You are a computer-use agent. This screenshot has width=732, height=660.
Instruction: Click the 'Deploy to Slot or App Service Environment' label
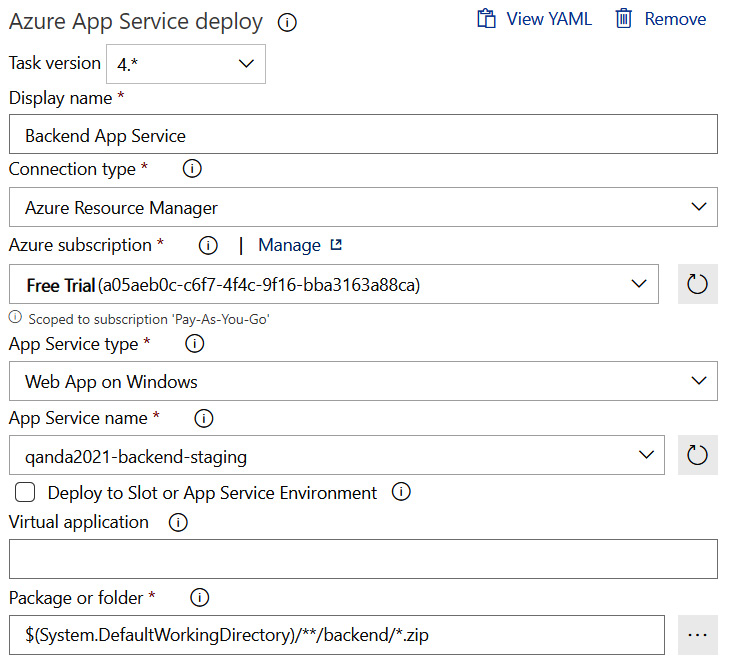pos(212,493)
